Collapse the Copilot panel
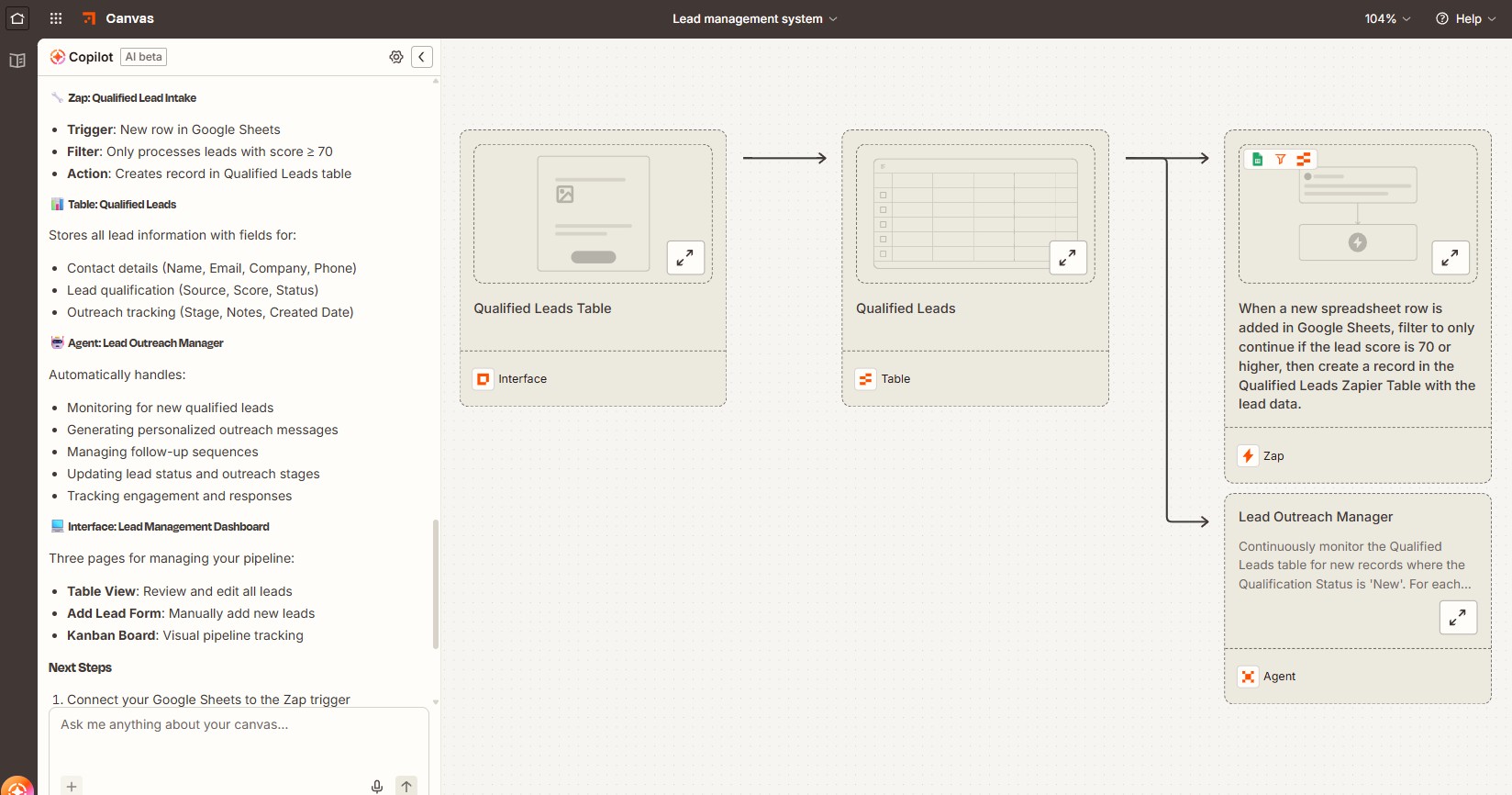The width and height of the screenshot is (1512, 795). [x=422, y=57]
